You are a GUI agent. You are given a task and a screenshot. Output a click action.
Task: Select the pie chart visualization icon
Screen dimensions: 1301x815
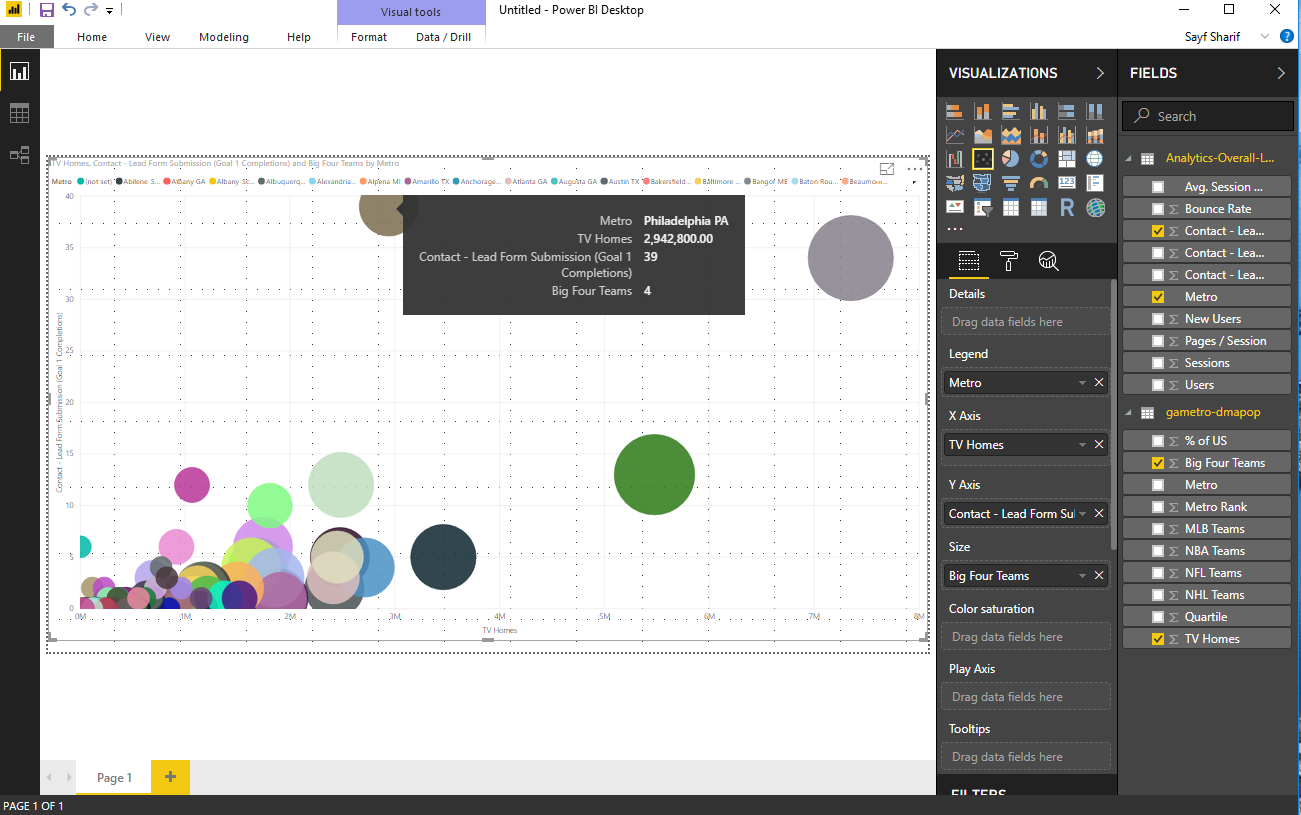point(1011,159)
